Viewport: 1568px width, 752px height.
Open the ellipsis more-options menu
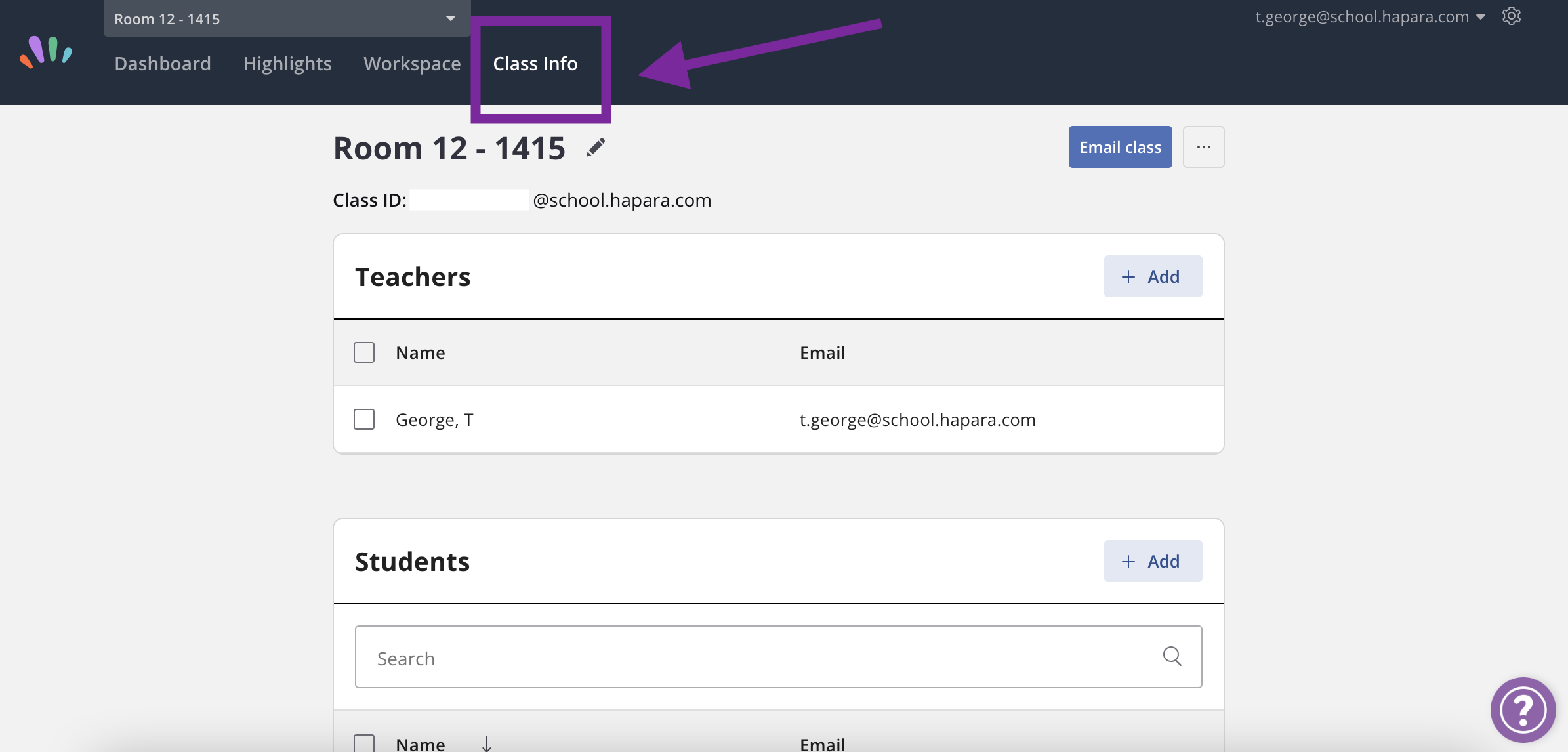[1204, 147]
